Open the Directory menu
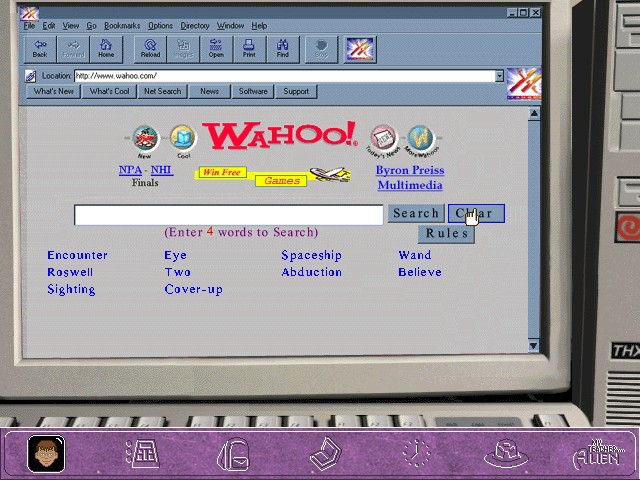The height and width of the screenshot is (480, 640). (x=195, y=26)
